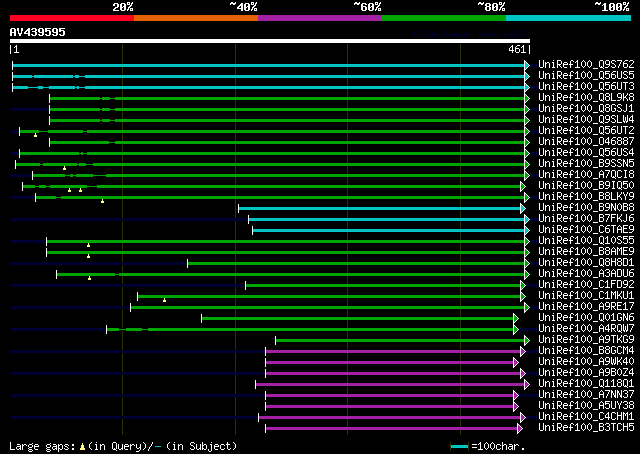Image resolution: width=640 pixels, height=454 pixels.
Task: Open hit UniRef100_Q8L9K8
Action: pyautogui.click(x=586, y=98)
